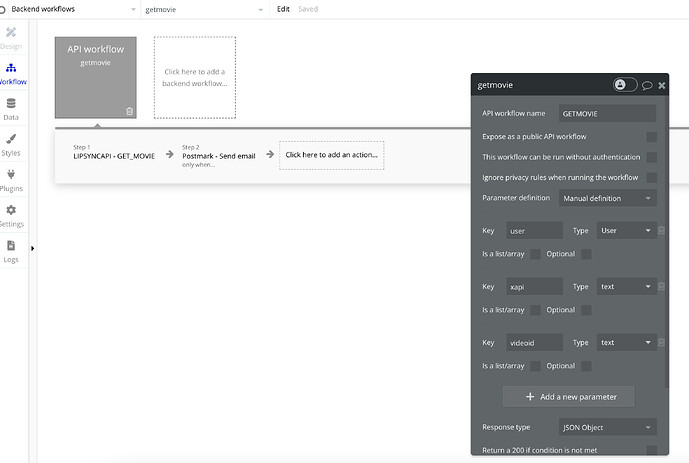Open Type dropdown for videoid key
The image size is (689, 463).
tap(626, 343)
